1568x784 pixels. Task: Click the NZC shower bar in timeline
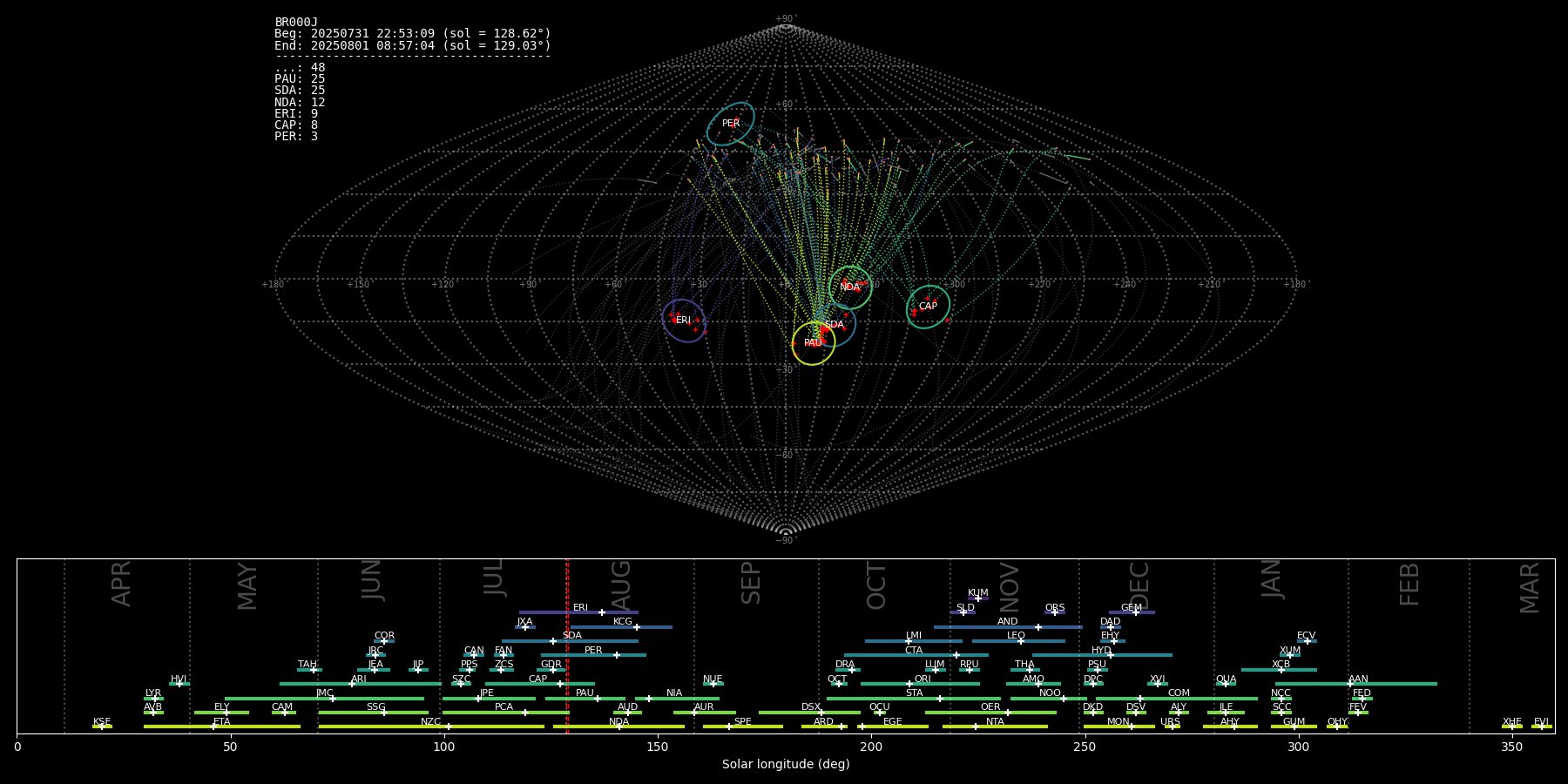(431, 727)
